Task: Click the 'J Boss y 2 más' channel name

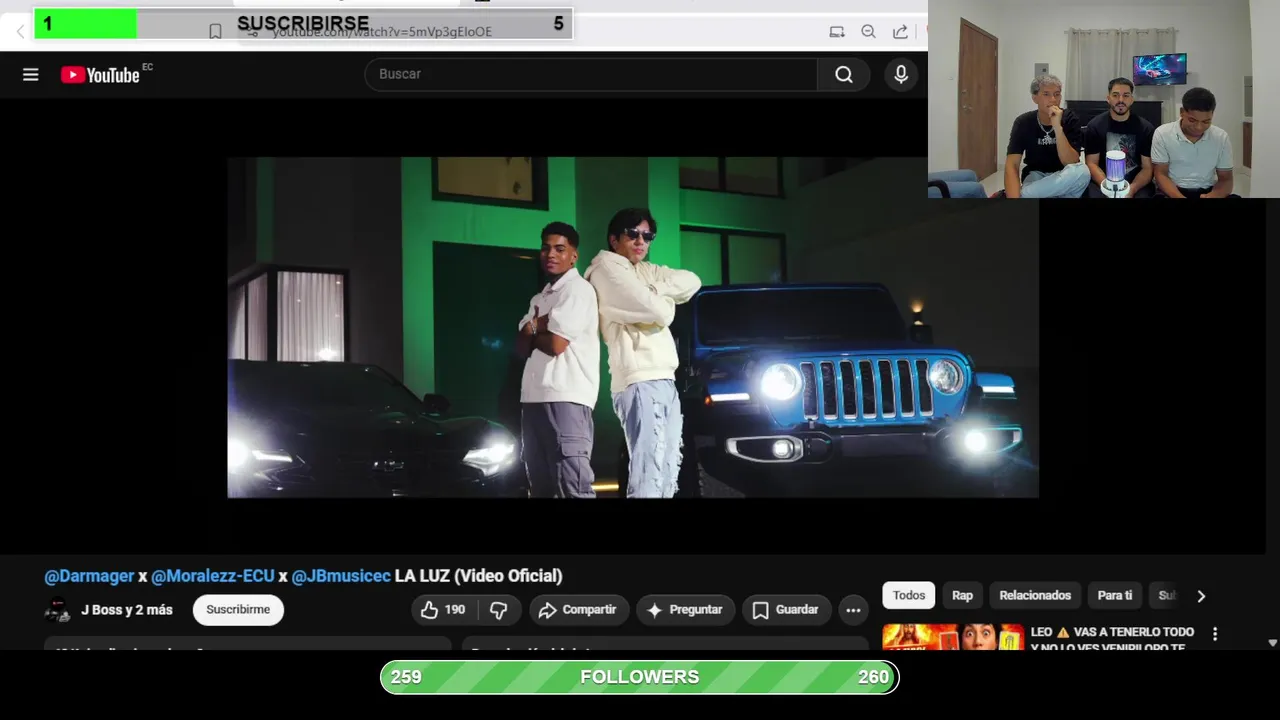Action: [127, 610]
